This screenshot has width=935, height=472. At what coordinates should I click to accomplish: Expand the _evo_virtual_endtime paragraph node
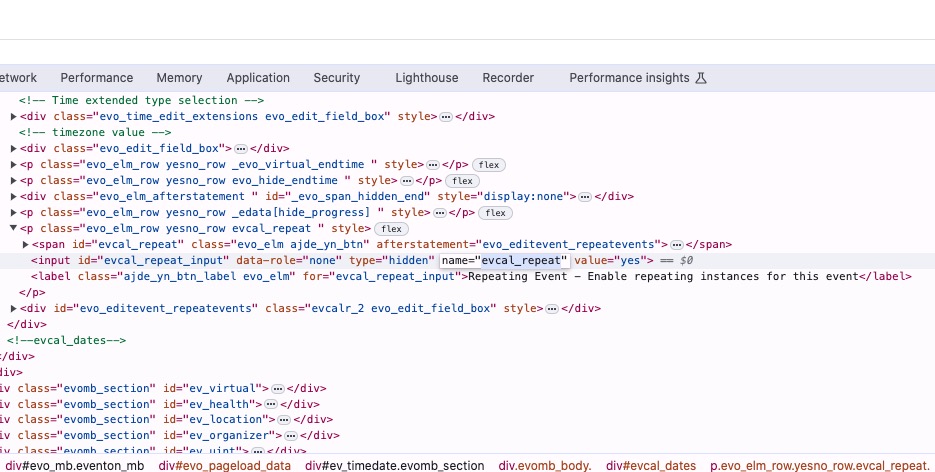point(13,164)
